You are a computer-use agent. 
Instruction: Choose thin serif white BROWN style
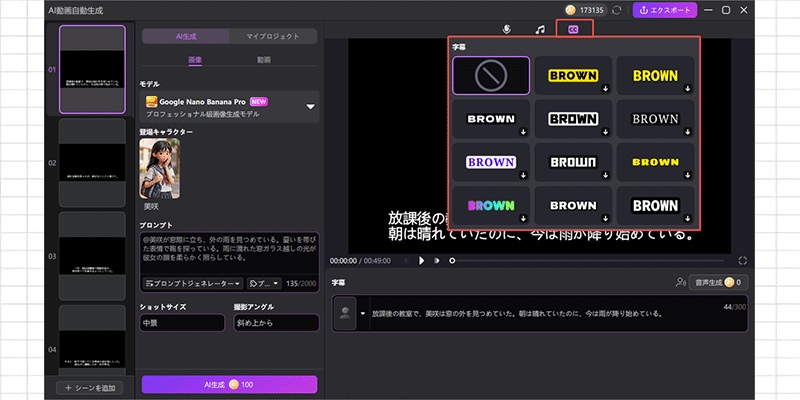click(656, 119)
